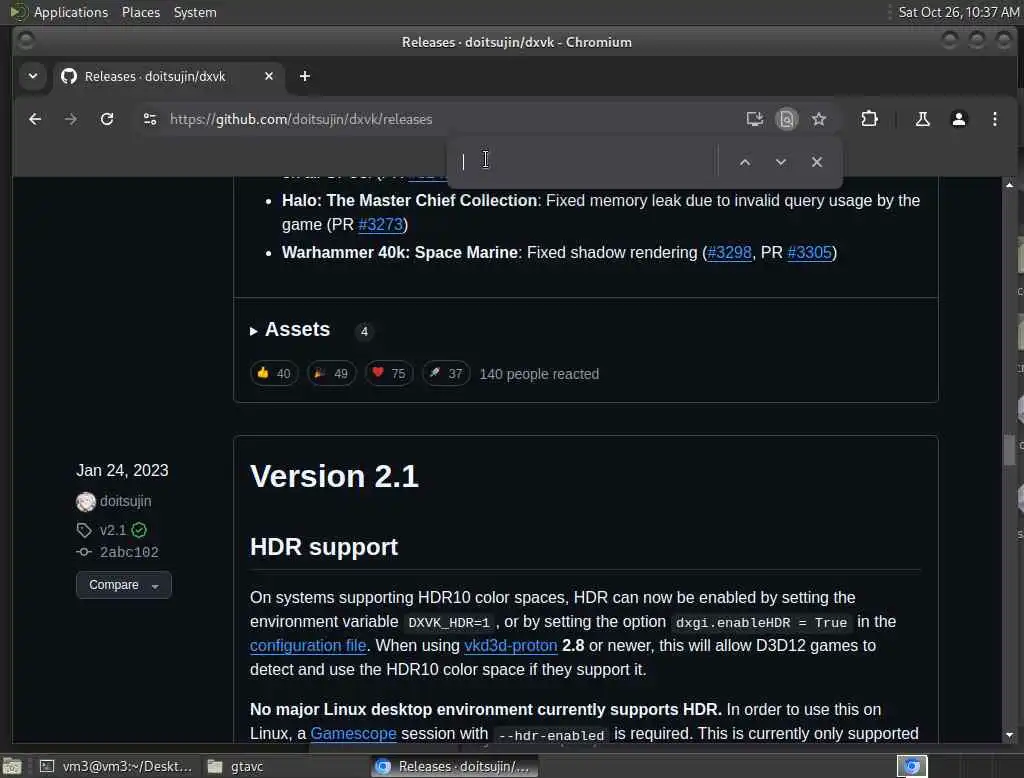Add thumbs up reaction showing 40
1024x778 pixels.
(274, 374)
